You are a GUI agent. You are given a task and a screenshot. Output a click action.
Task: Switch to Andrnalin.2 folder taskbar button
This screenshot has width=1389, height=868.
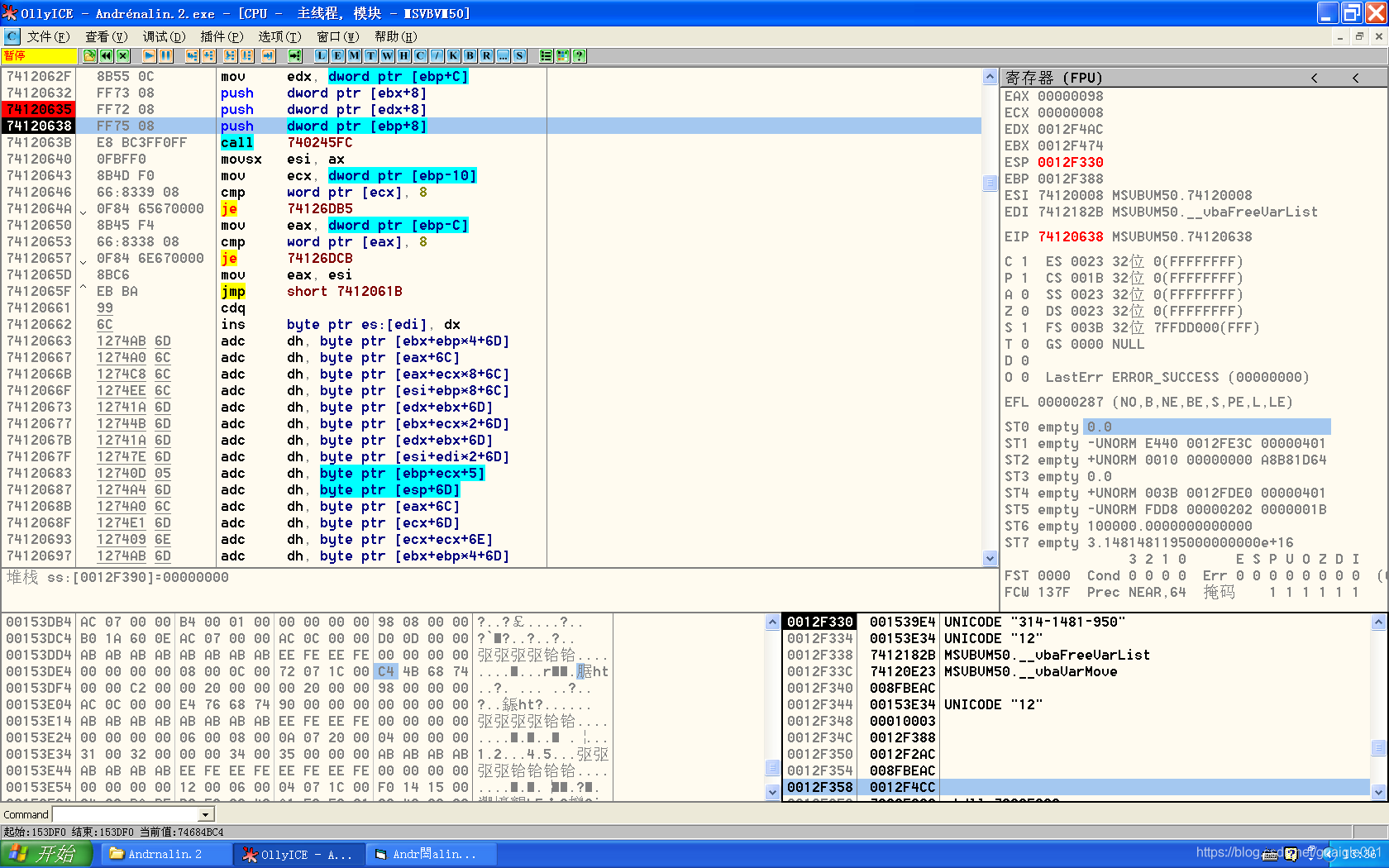pos(165,854)
